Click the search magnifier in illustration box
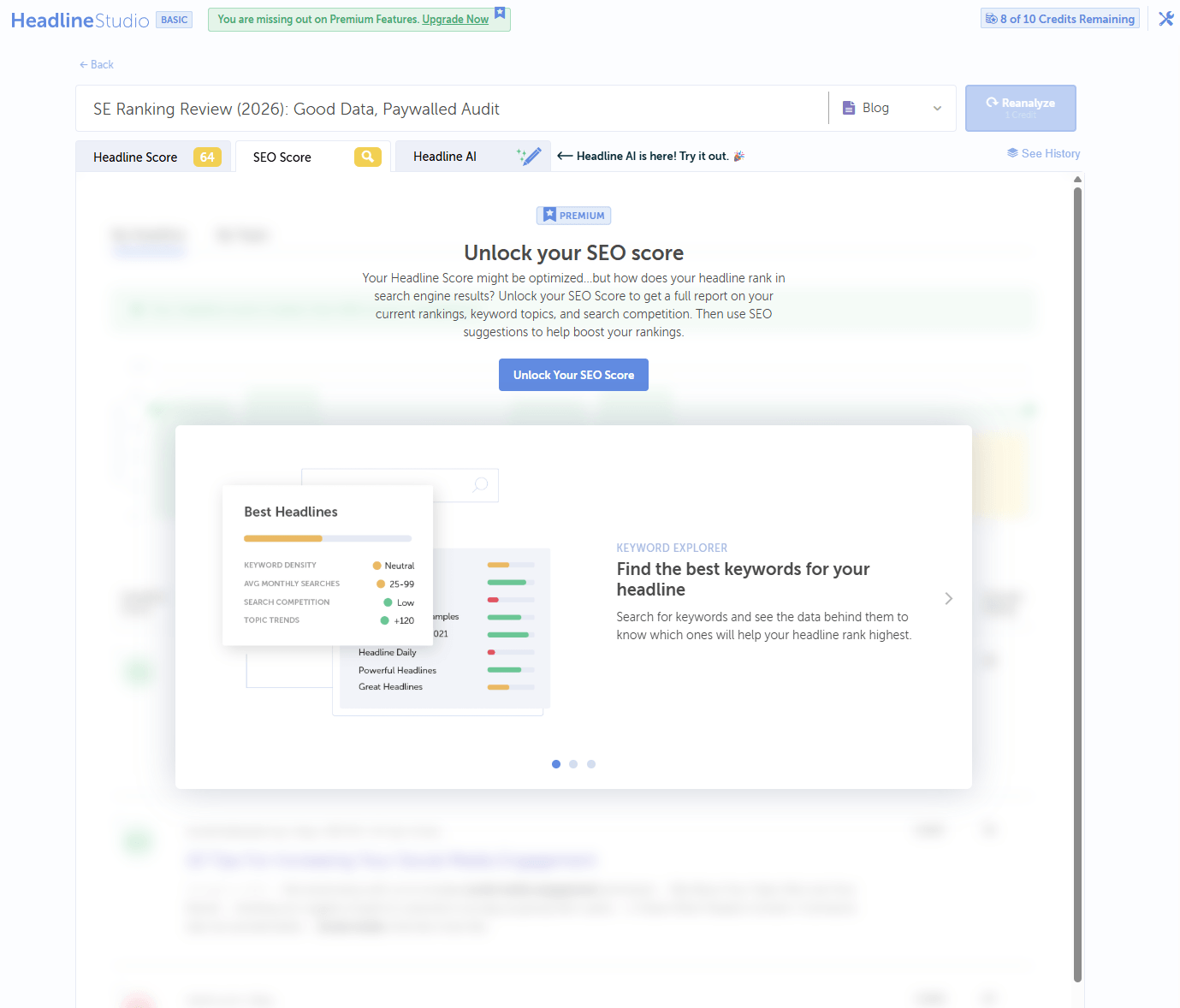This screenshot has height=1008, width=1180. (x=481, y=484)
